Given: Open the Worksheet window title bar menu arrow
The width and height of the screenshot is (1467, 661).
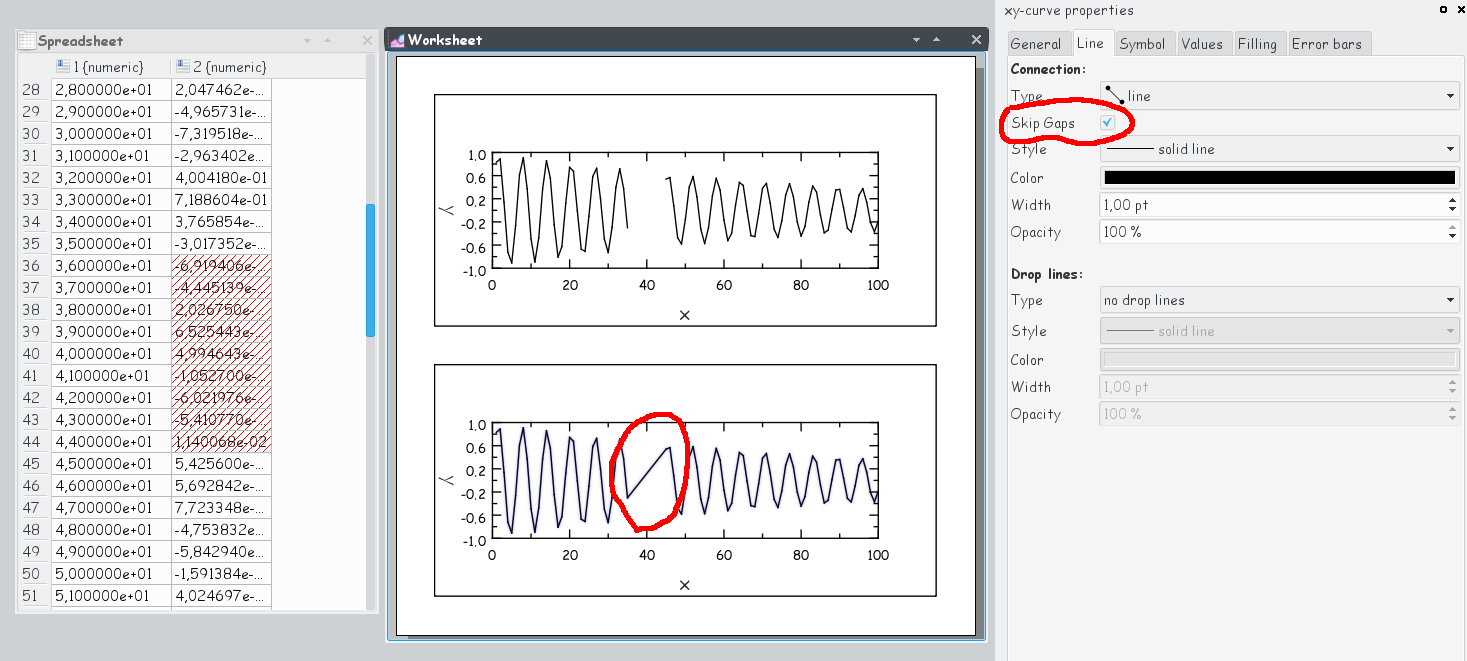Looking at the screenshot, I should click(916, 40).
